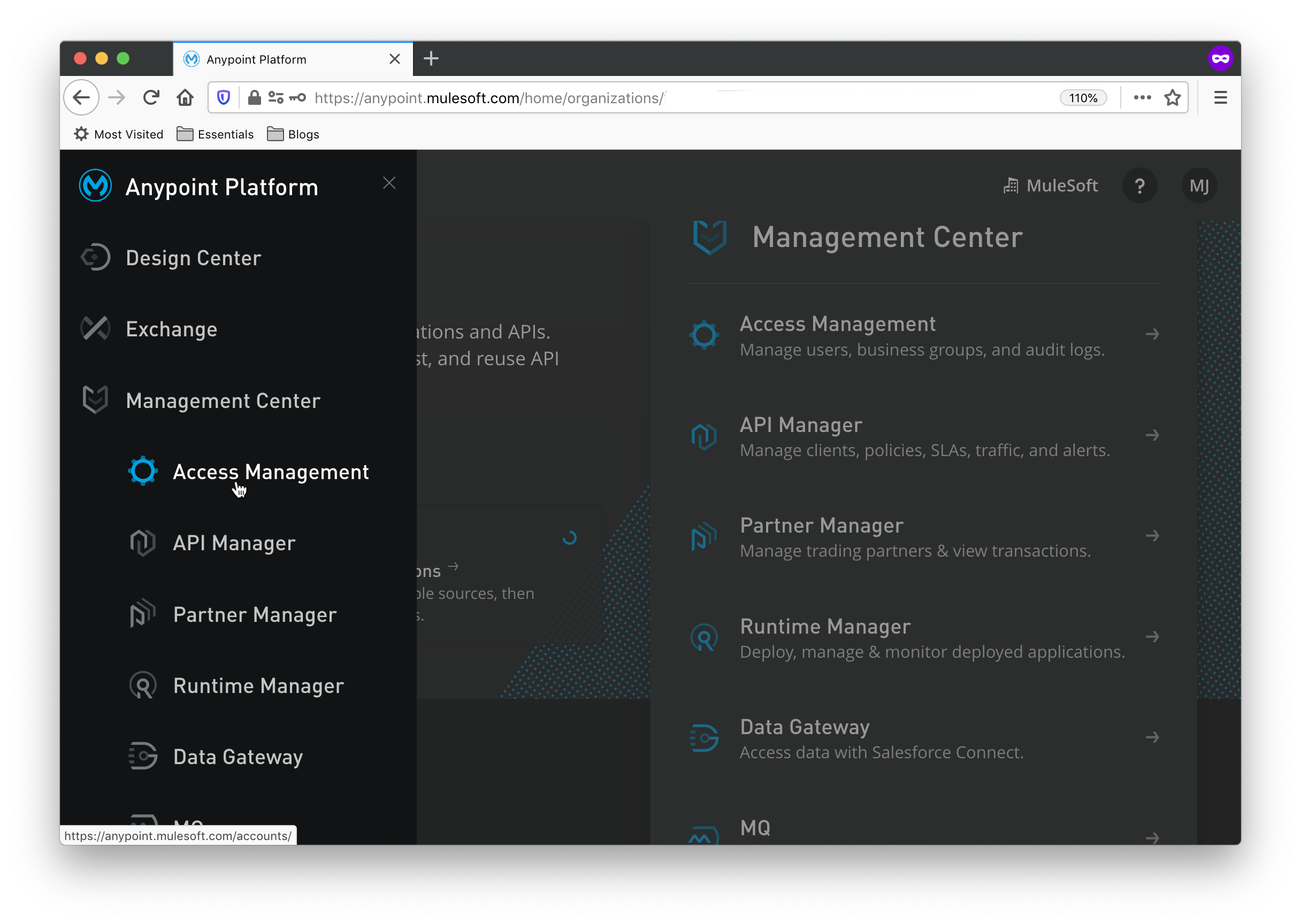Close the Anypoint Platform browser tab
Screen dimensions: 1301x924
pos(394,59)
